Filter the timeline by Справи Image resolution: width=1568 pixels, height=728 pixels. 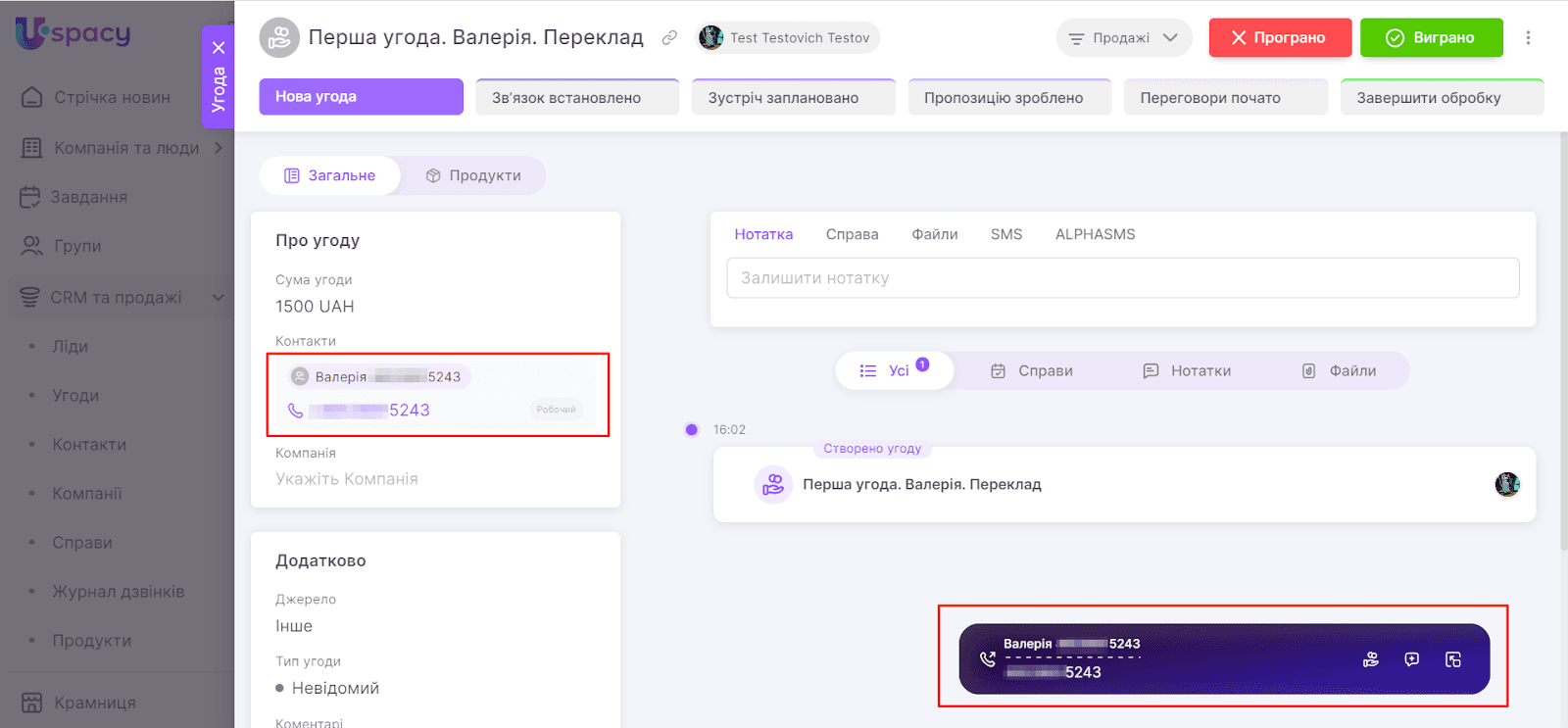[x=1032, y=371]
